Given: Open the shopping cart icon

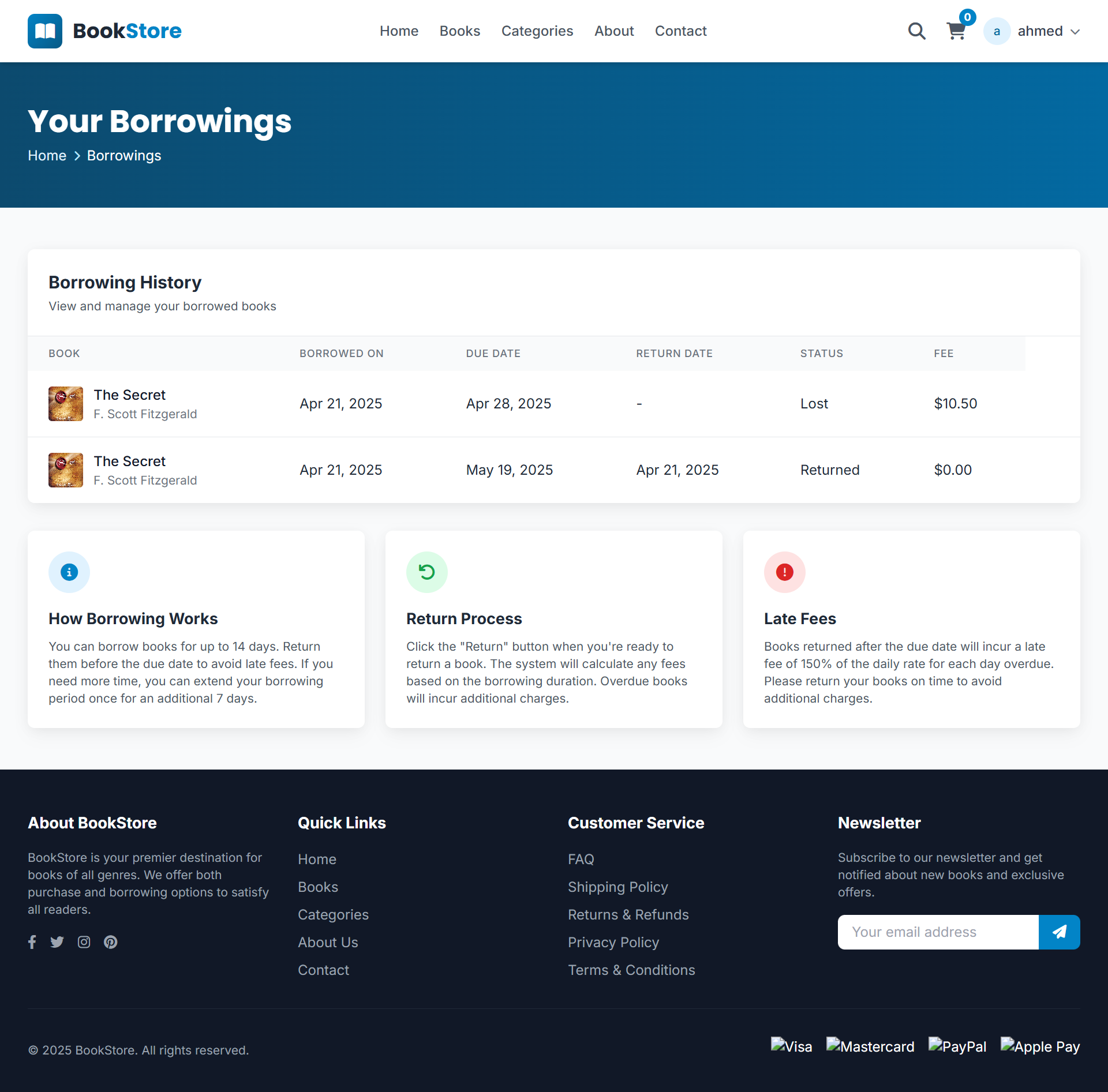Looking at the screenshot, I should click(x=956, y=31).
